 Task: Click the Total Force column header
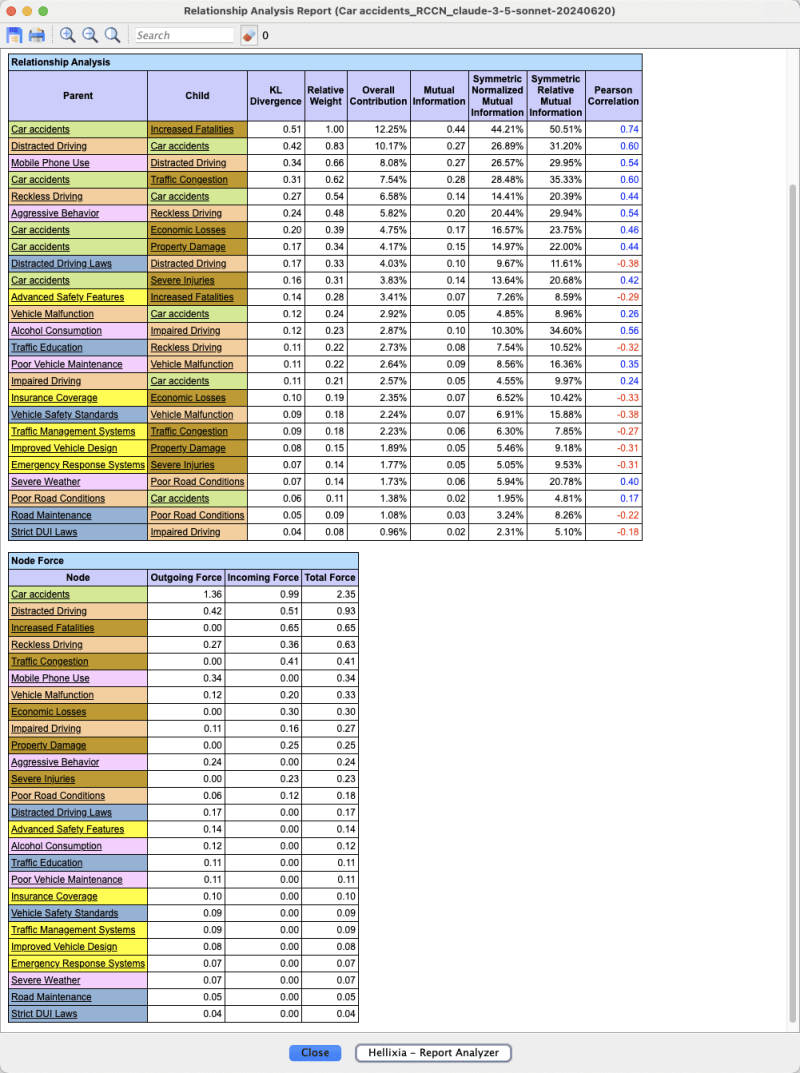[x=330, y=578]
